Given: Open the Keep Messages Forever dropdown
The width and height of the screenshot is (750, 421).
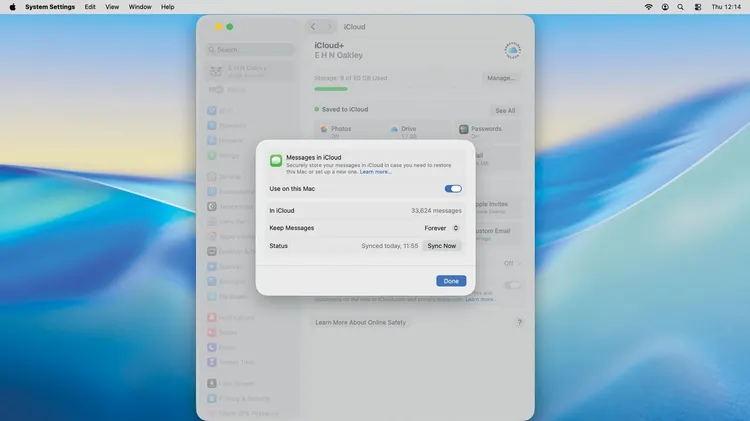Looking at the screenshot, I should click(x=441, y=228).
